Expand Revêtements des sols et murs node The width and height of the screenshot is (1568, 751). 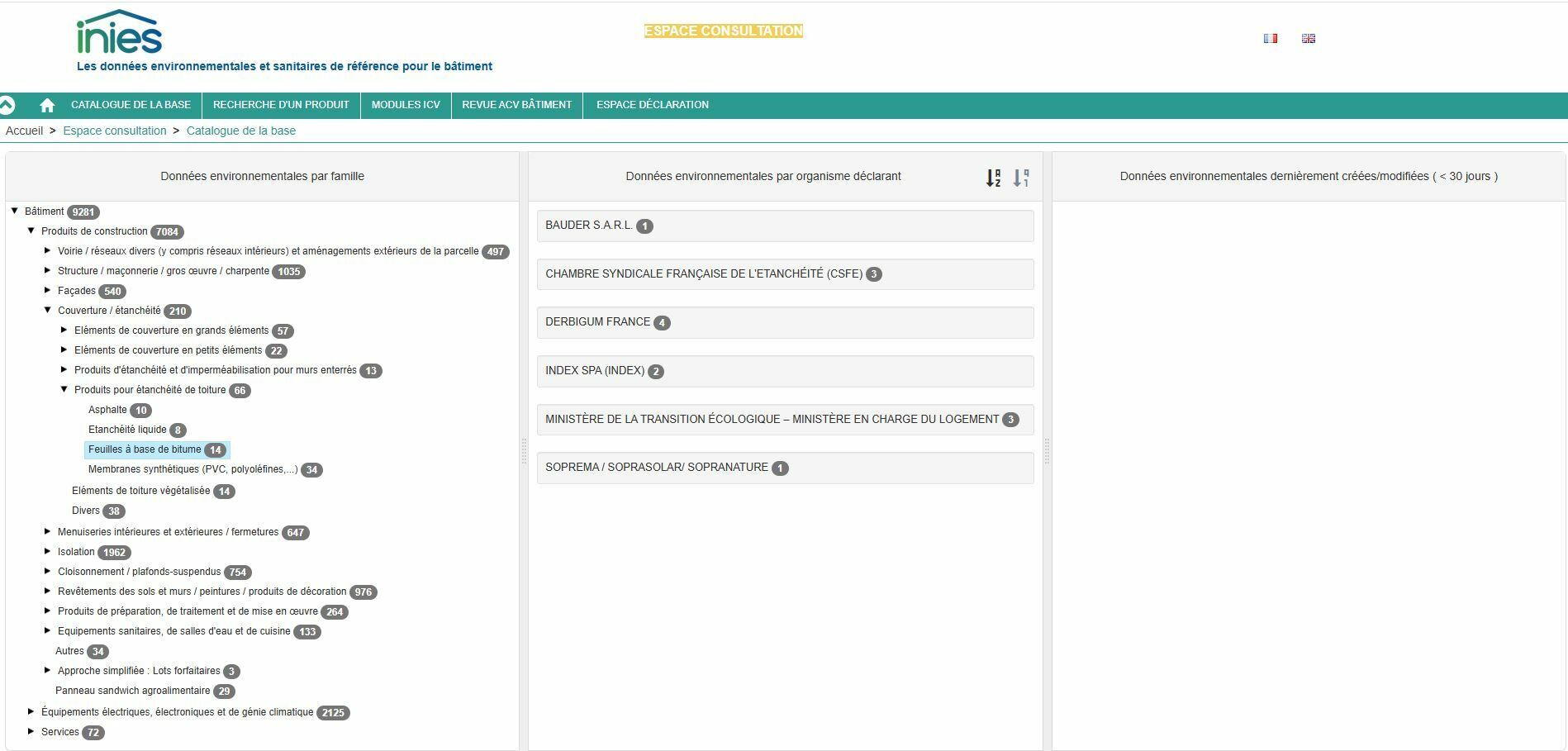click(47, 591)
